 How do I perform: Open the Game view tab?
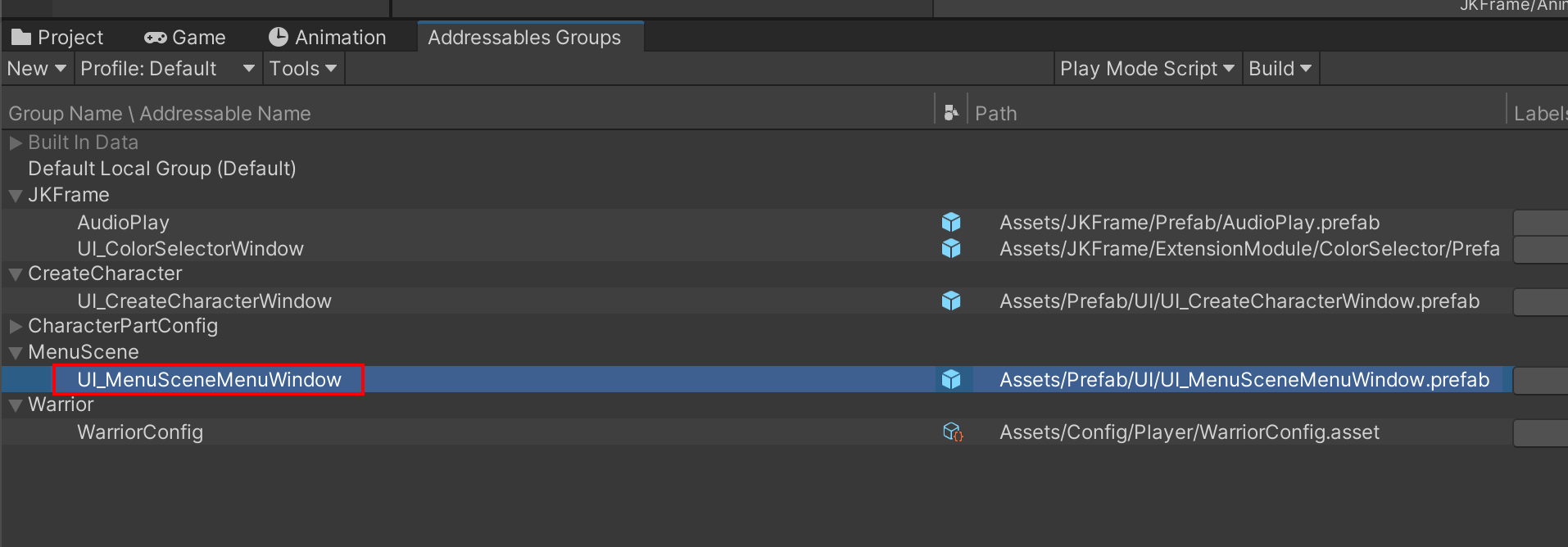(x=185, y=38)
